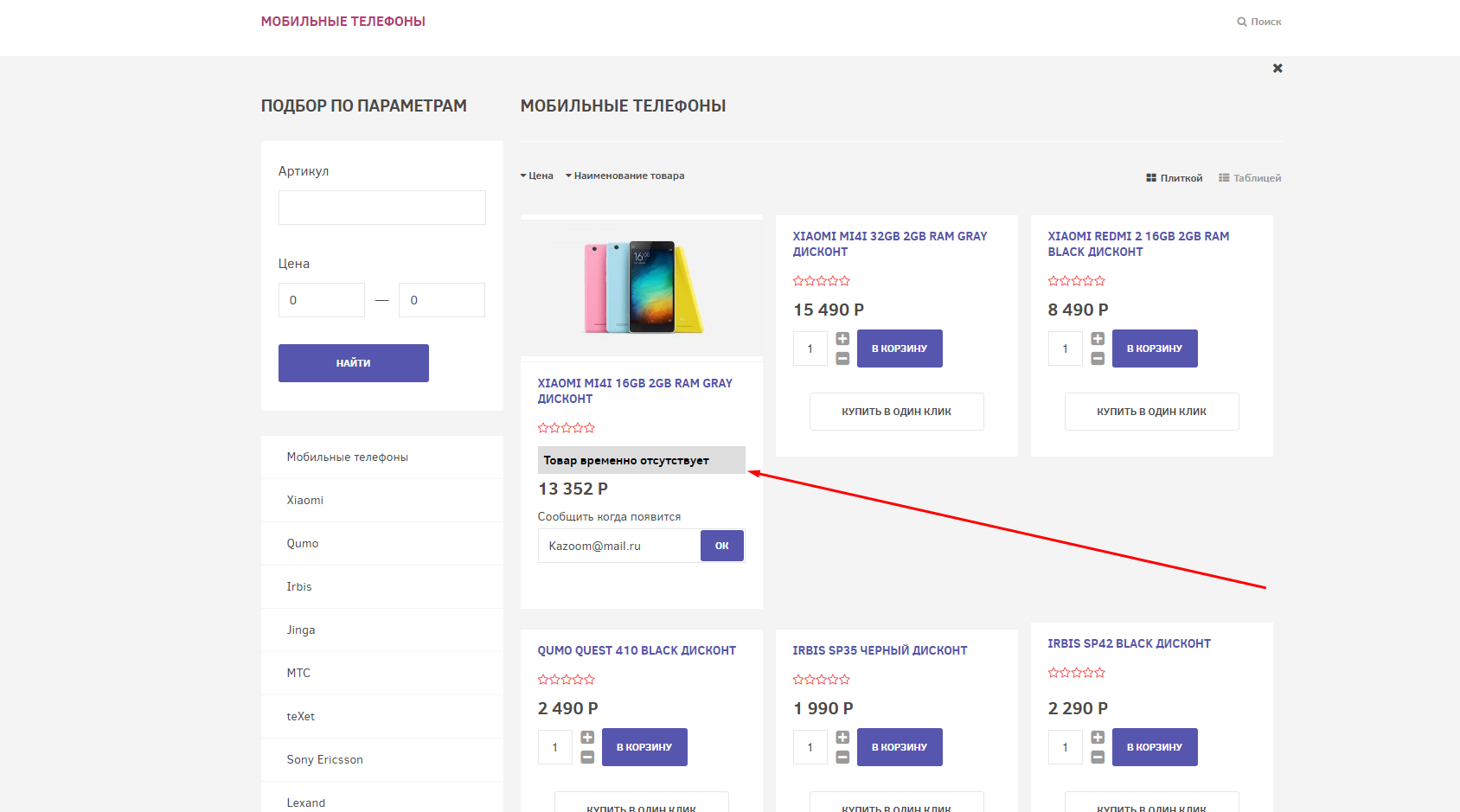Click the minimum price field
The height and width of the screenshot is (812, 1460).
coord(322,300)
